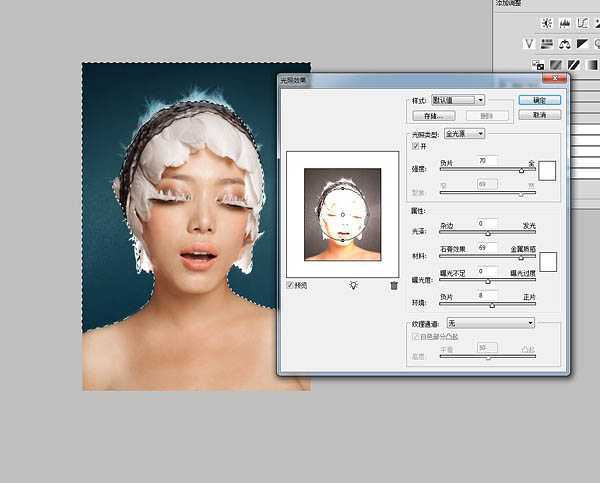Image resolution: width=600 pixels, height=483 pixels.
Task: Add a Black & White adjustment from the Adjustments panel
Action: pos(582,44)
